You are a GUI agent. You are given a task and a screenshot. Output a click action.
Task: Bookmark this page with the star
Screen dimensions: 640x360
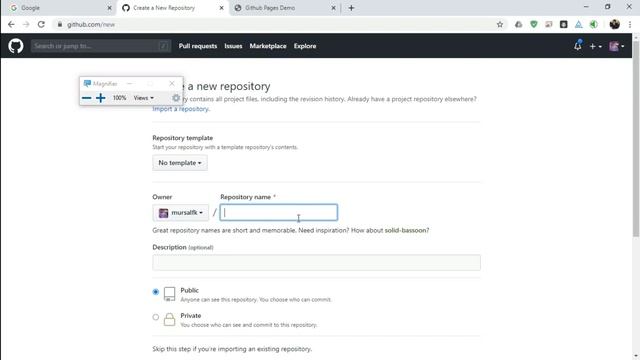click(500, 24)
